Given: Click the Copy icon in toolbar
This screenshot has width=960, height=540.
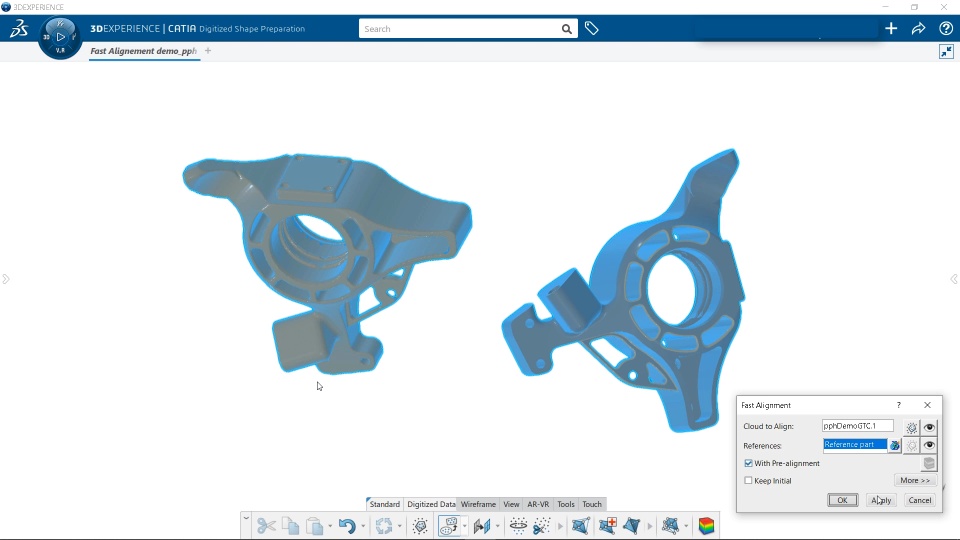Looking at the screenshot, I should (291, 525).
